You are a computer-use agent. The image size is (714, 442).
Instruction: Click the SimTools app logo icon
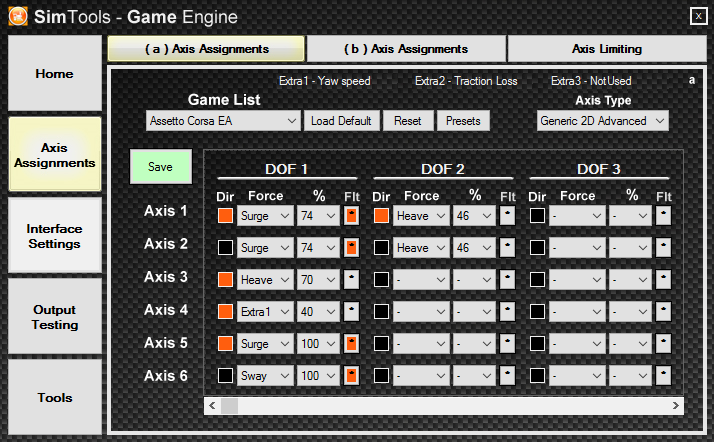[18, 16]
